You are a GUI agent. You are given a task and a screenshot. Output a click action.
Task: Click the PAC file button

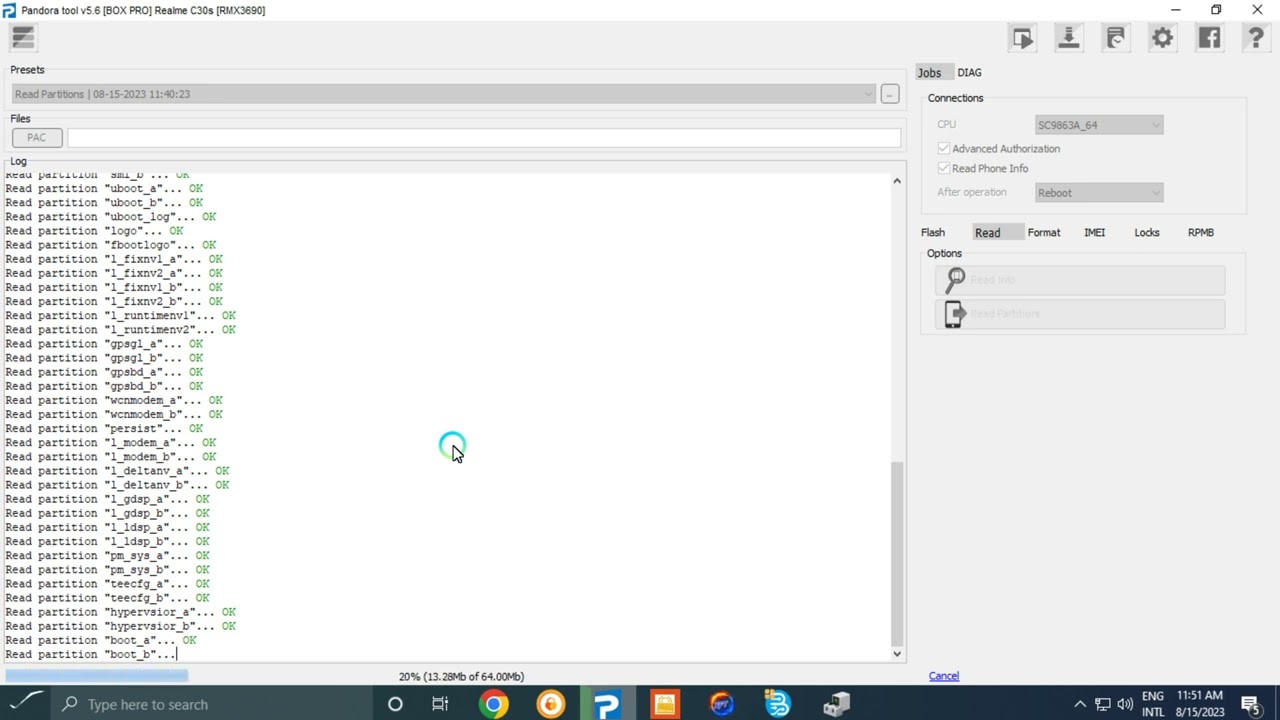point(37,137)
